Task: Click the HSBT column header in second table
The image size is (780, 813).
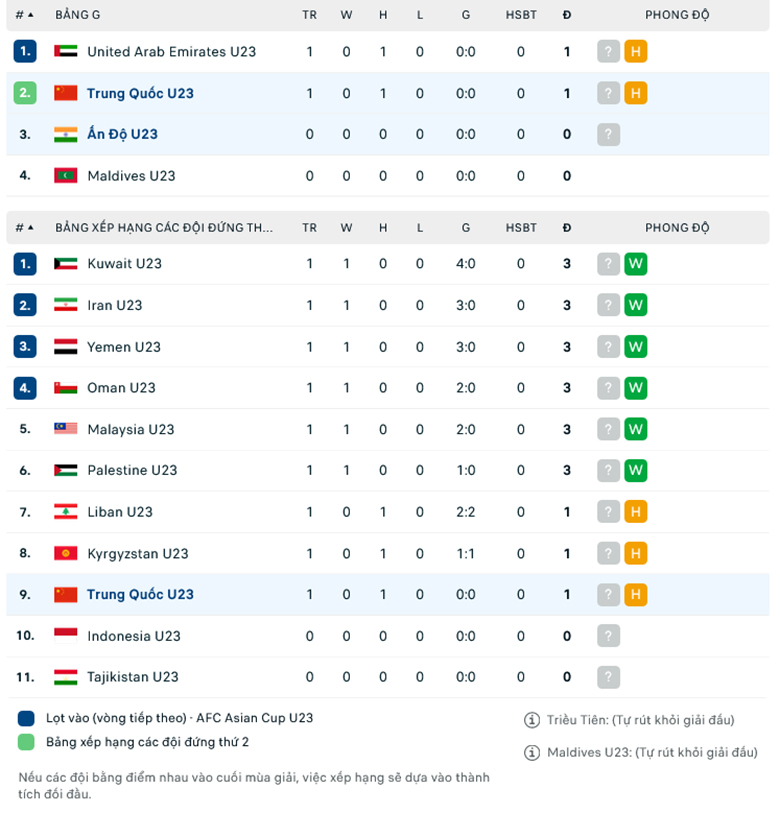Action: (521, 228)
